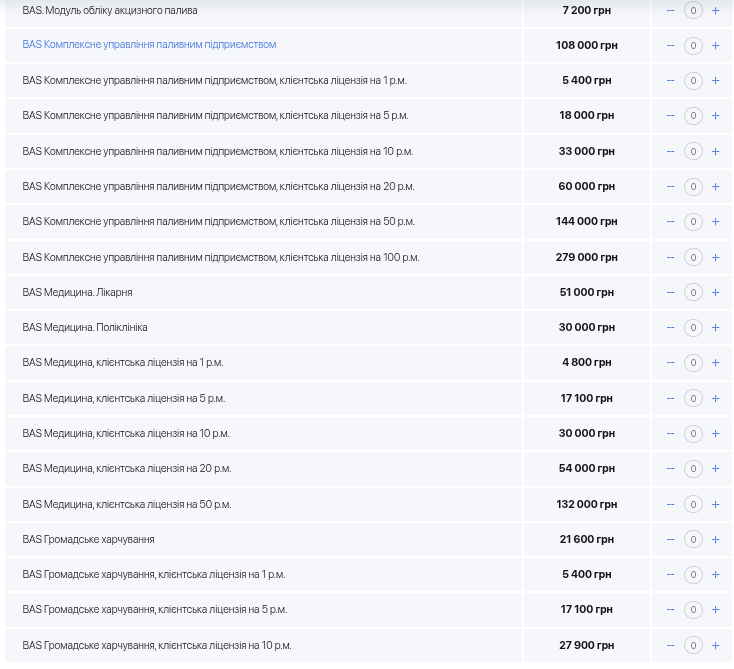Click minus next to BAS Медицина. Поліклініка
This screenshot has height=669, width=734.
click(x=670, y=328)
